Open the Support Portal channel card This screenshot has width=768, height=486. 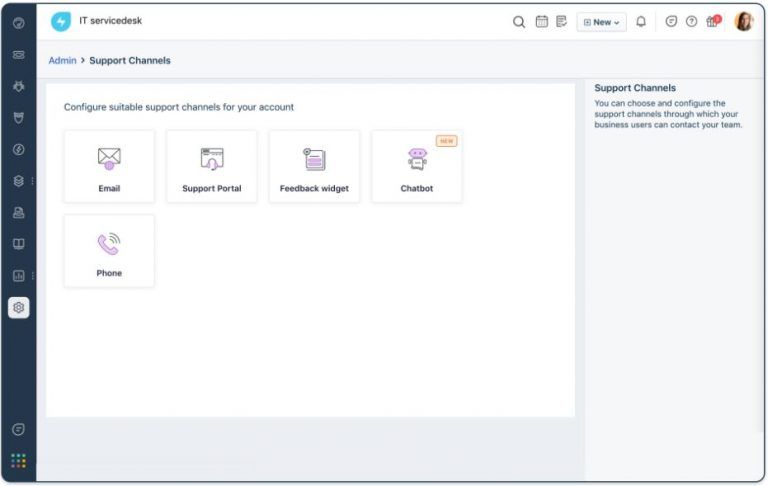(212, 167)
